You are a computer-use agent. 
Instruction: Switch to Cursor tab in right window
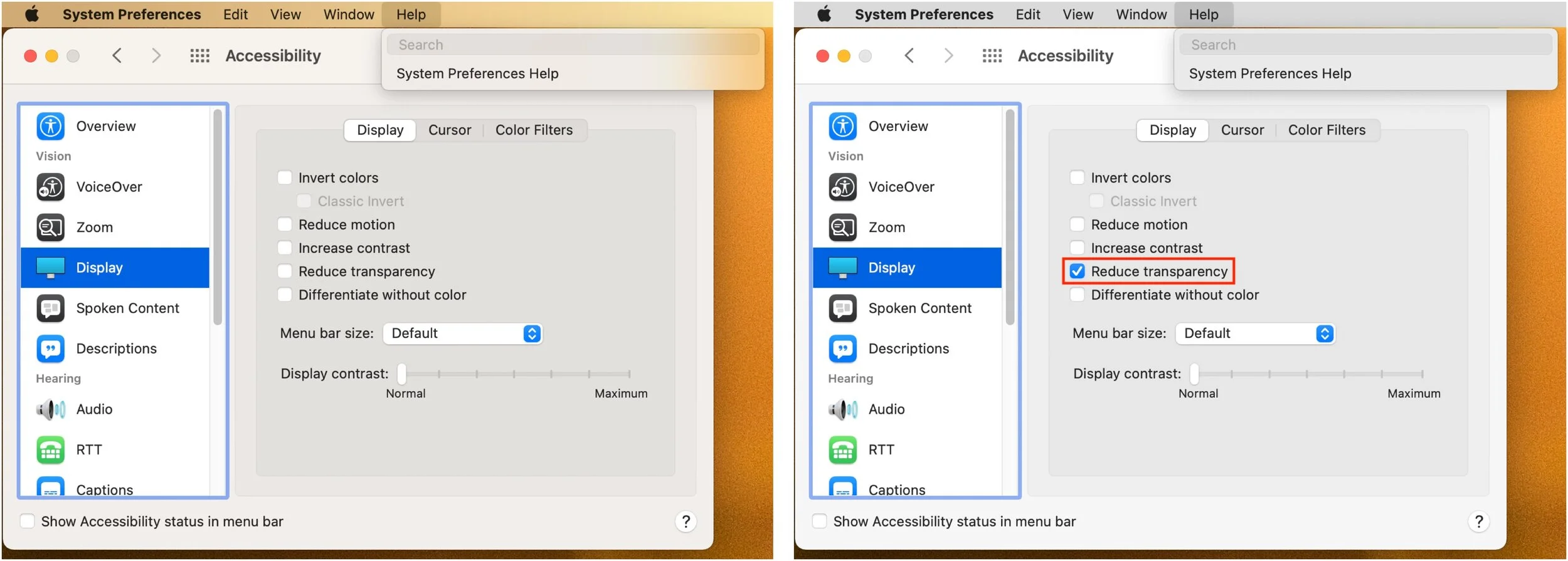pos(1242,130)
